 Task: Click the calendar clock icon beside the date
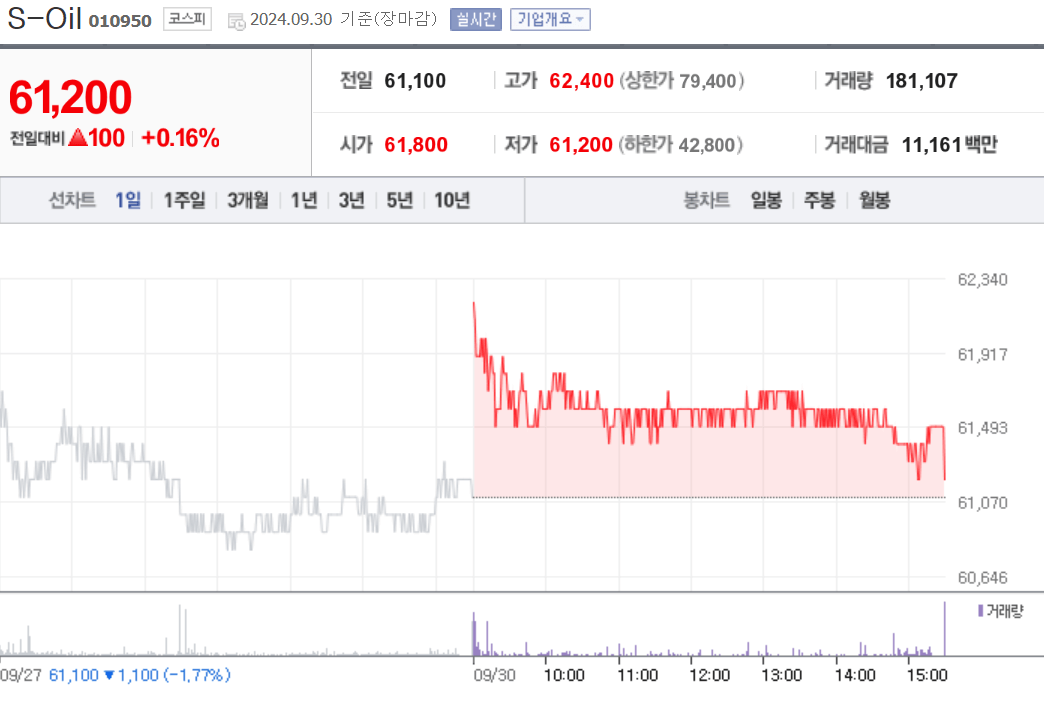pos(236,21)
